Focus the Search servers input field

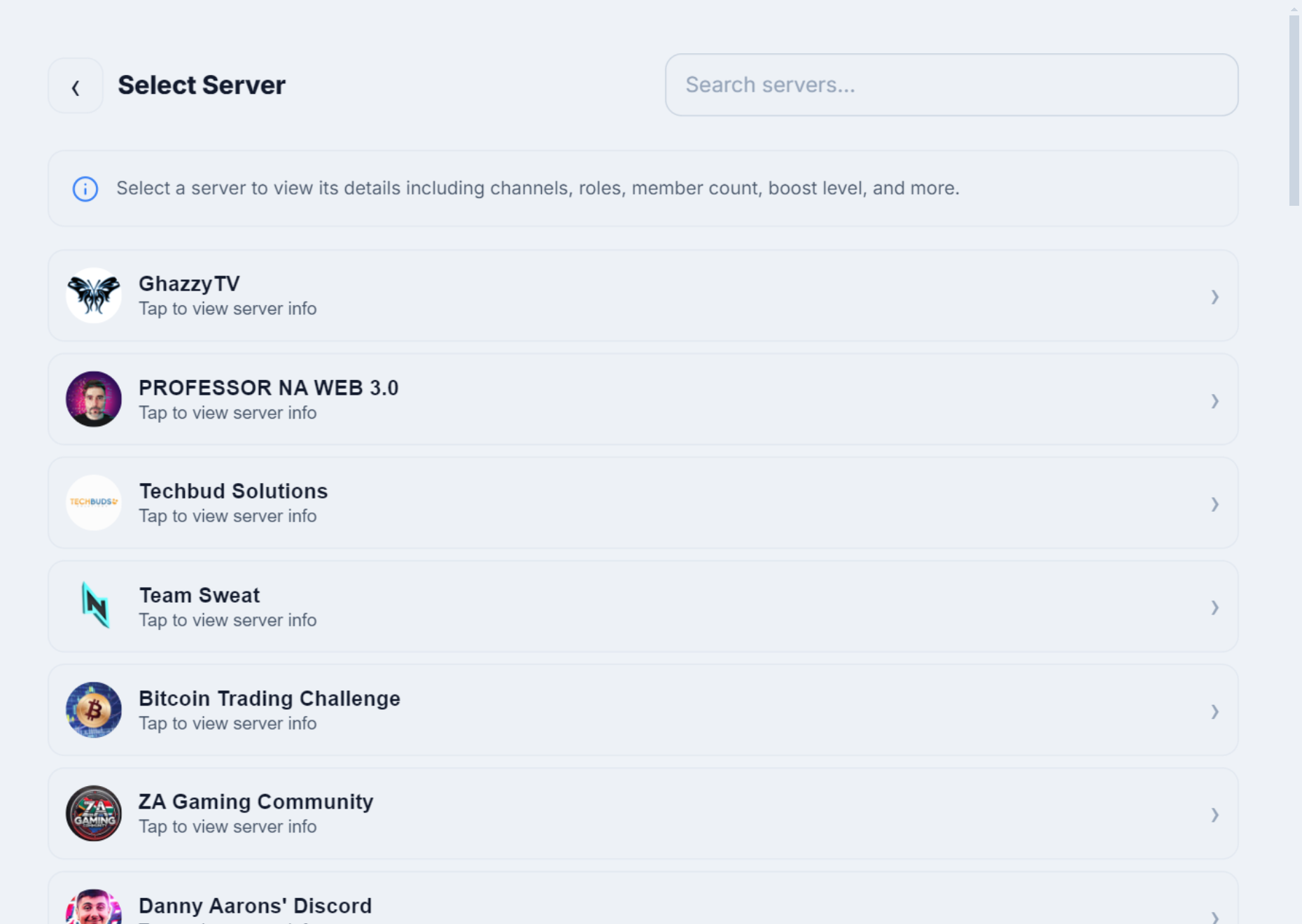(951, 85)
